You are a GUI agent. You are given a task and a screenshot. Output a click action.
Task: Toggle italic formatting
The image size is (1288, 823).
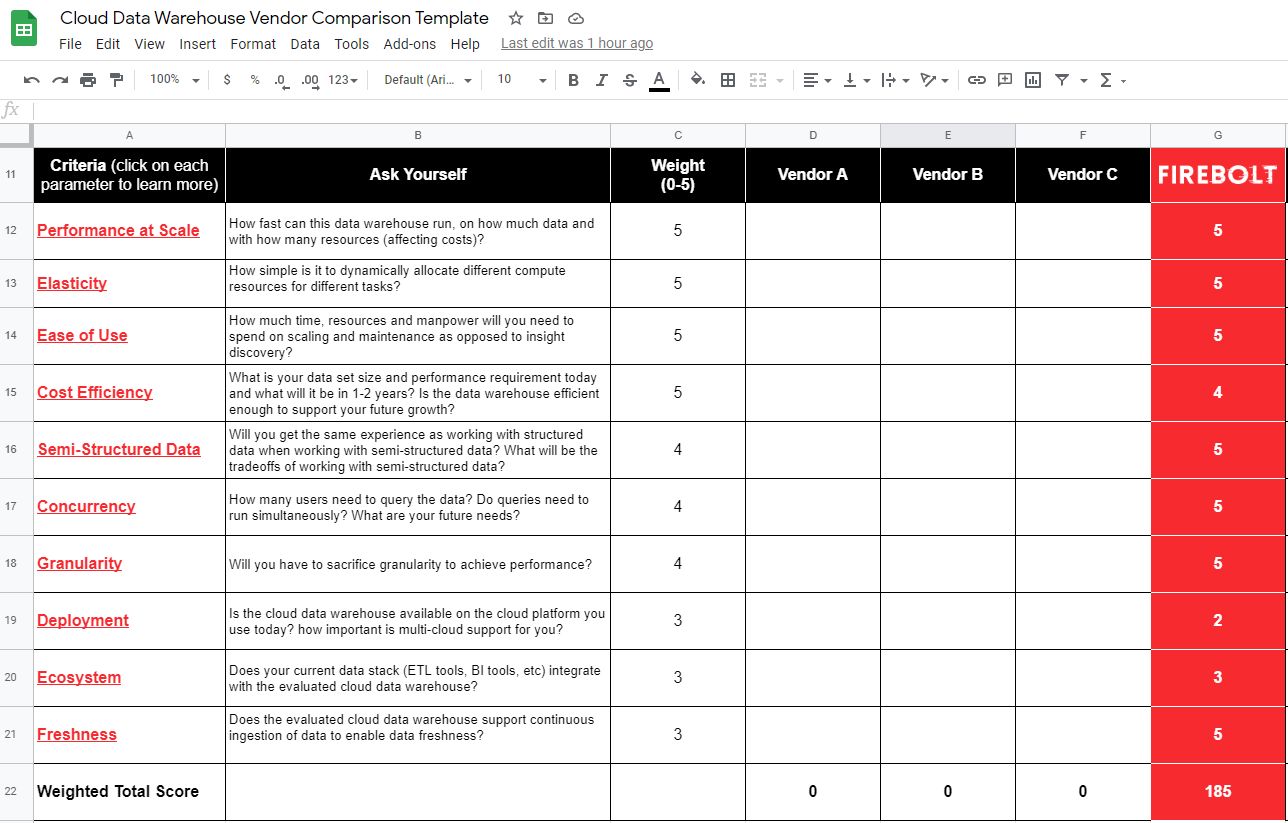(x=601, y=79)
